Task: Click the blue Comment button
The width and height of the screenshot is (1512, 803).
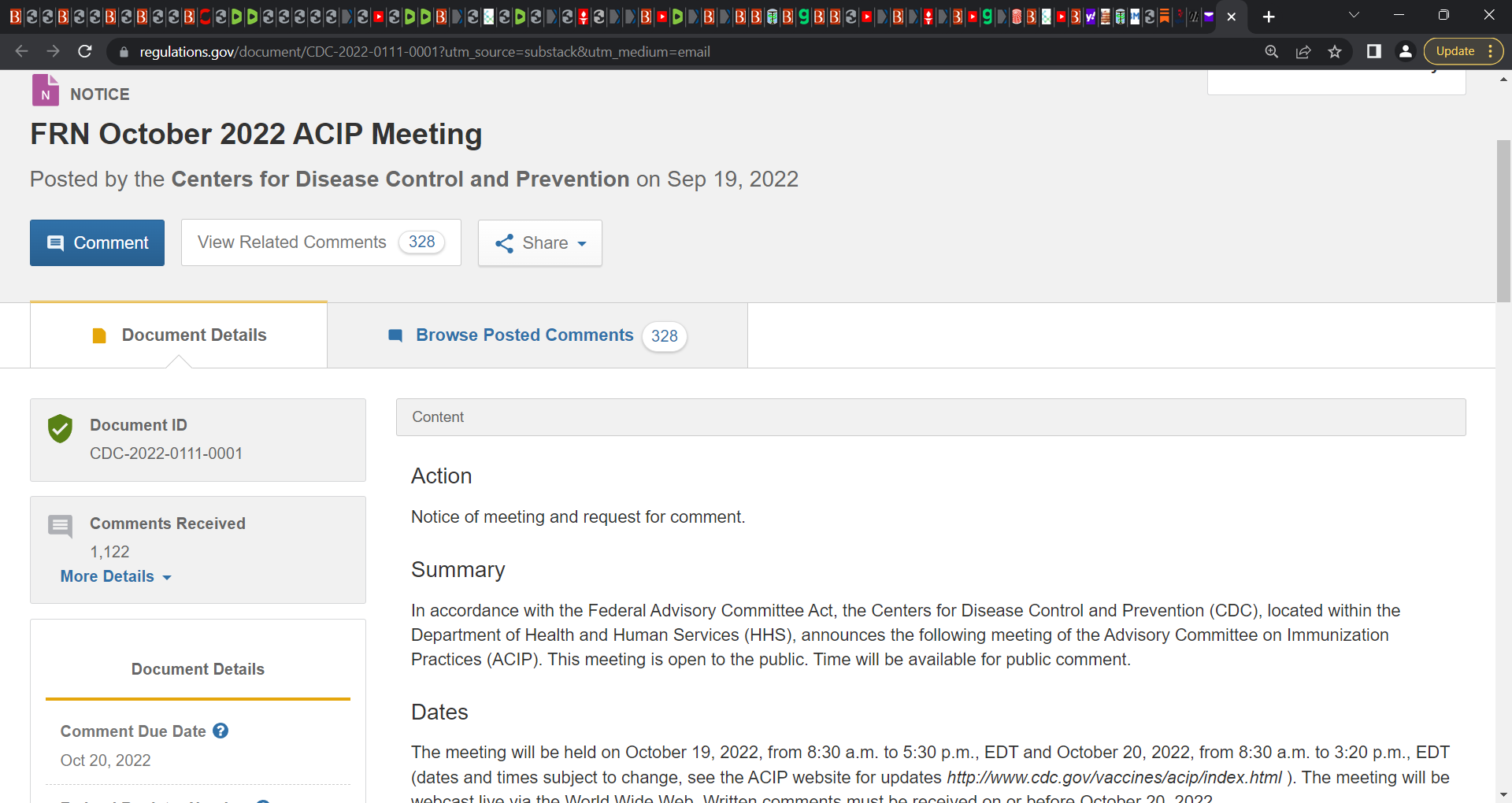Action: click(x=97, y=242)
